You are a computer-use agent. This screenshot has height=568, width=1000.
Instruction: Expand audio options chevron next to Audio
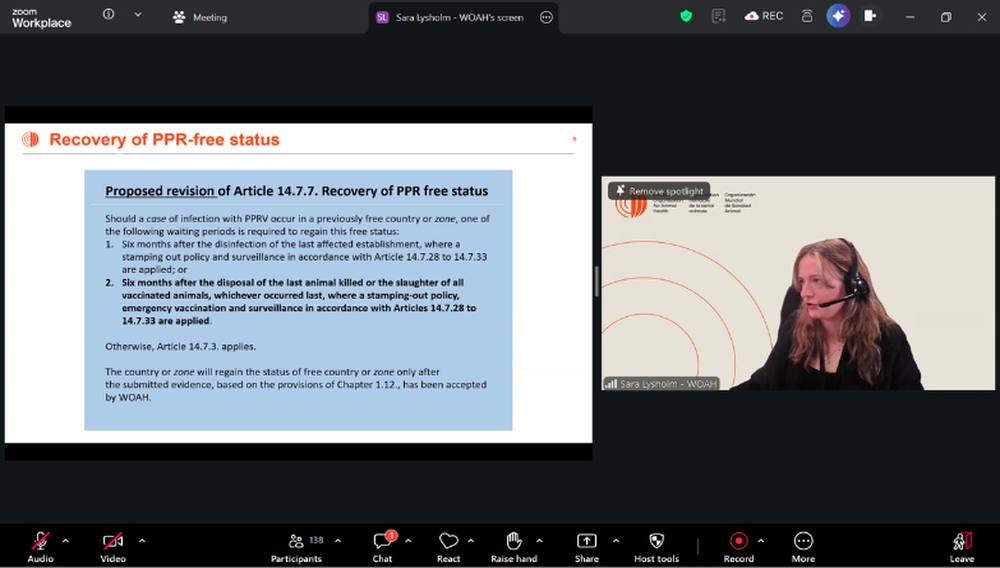pyautogui.click(x=66, y=541)
